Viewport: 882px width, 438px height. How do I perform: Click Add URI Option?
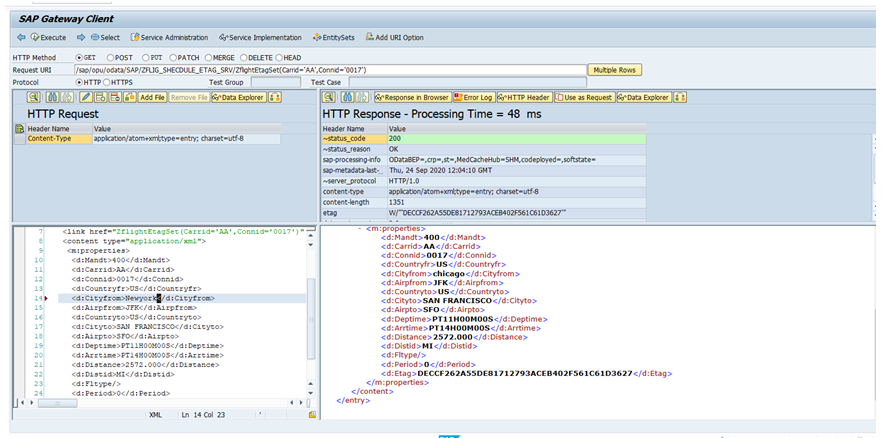point(394,38)
